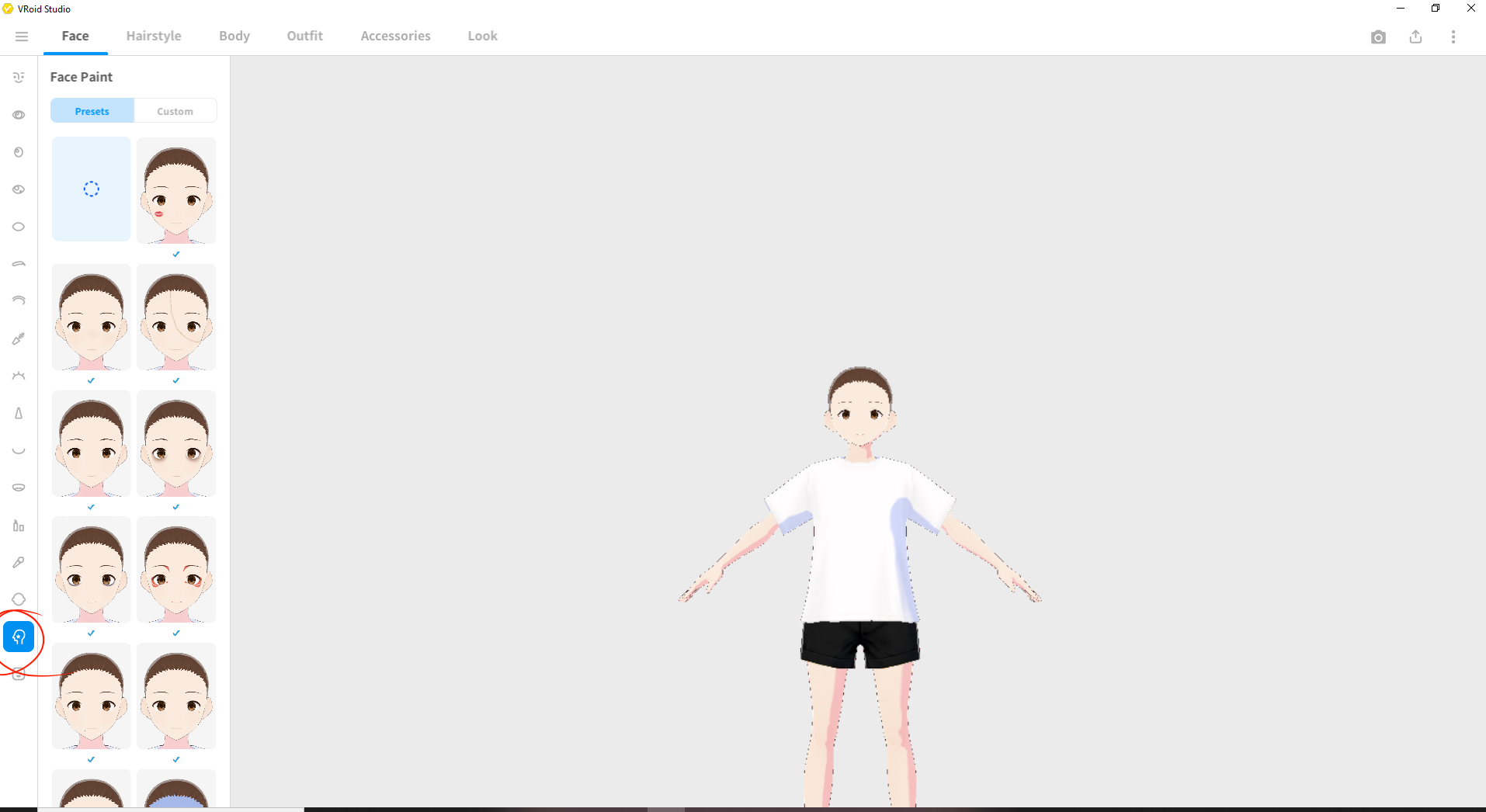Open the Body tab
This screenshot has width=1486, height=812.
click(x=234, y=36)
